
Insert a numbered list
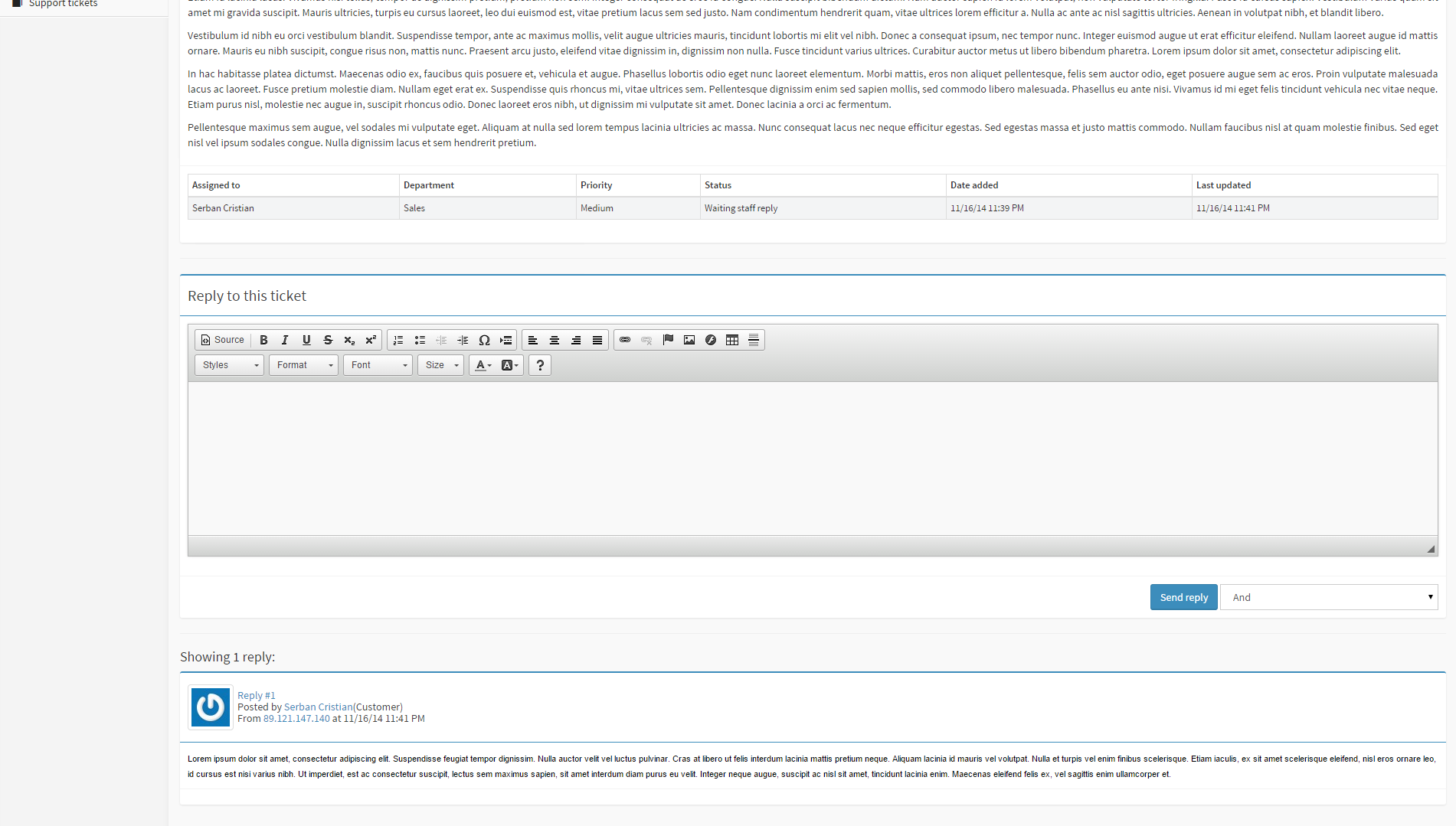tap(398, 340)
